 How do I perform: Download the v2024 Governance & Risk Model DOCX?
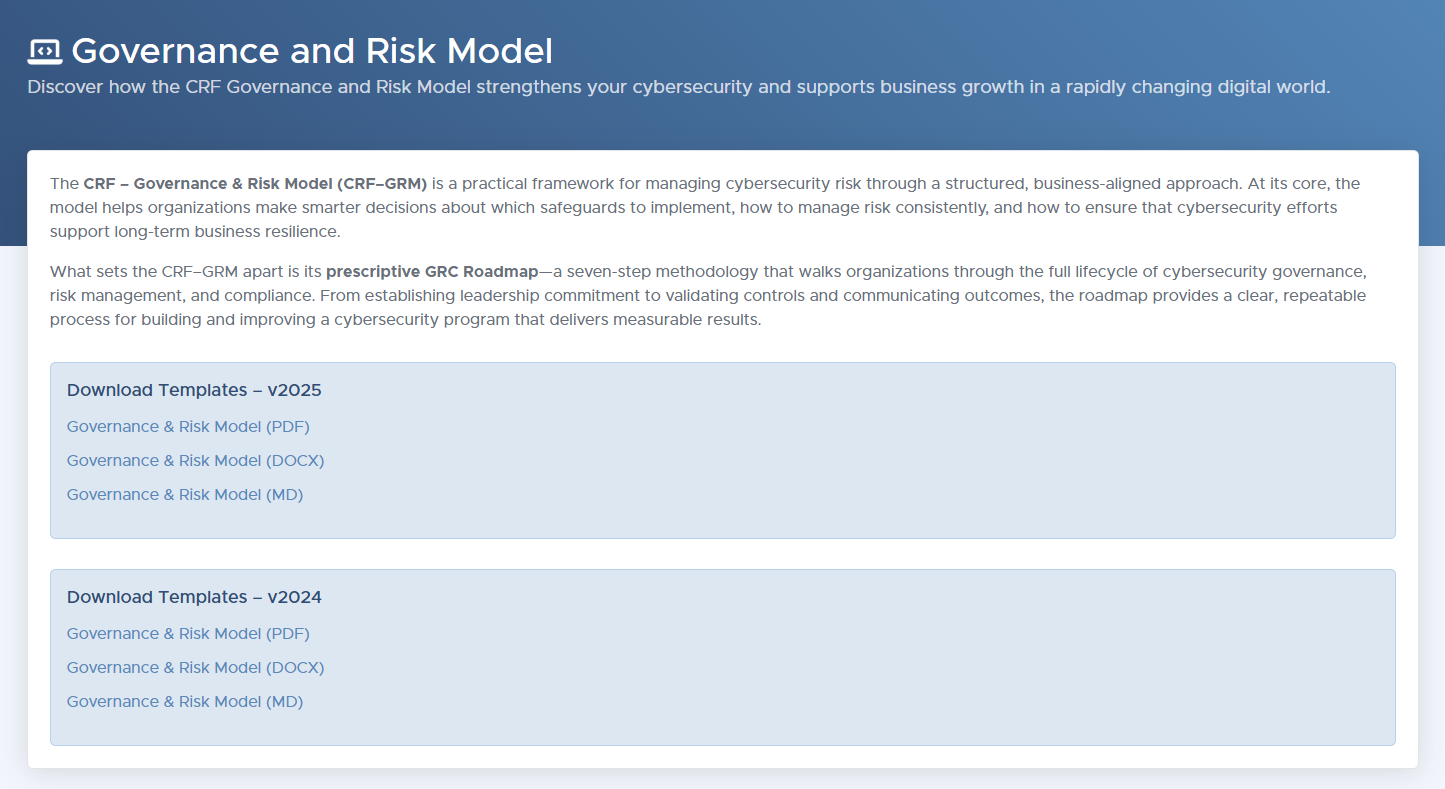tap(196, 668)
